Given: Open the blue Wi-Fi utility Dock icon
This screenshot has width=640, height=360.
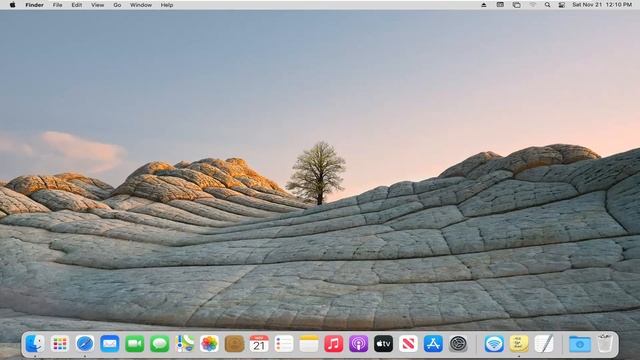Looking at the screenshot, I should (x=494, y=344).
